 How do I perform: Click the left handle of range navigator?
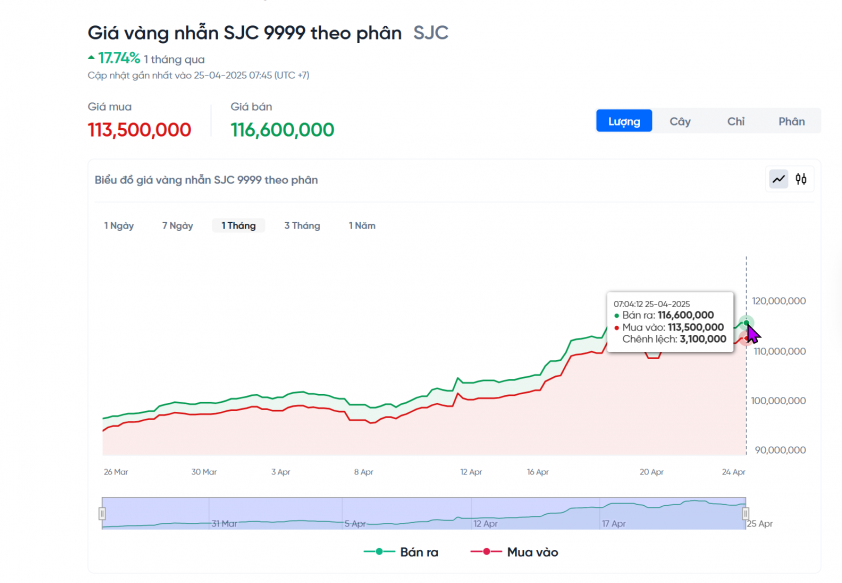point(102,513)
